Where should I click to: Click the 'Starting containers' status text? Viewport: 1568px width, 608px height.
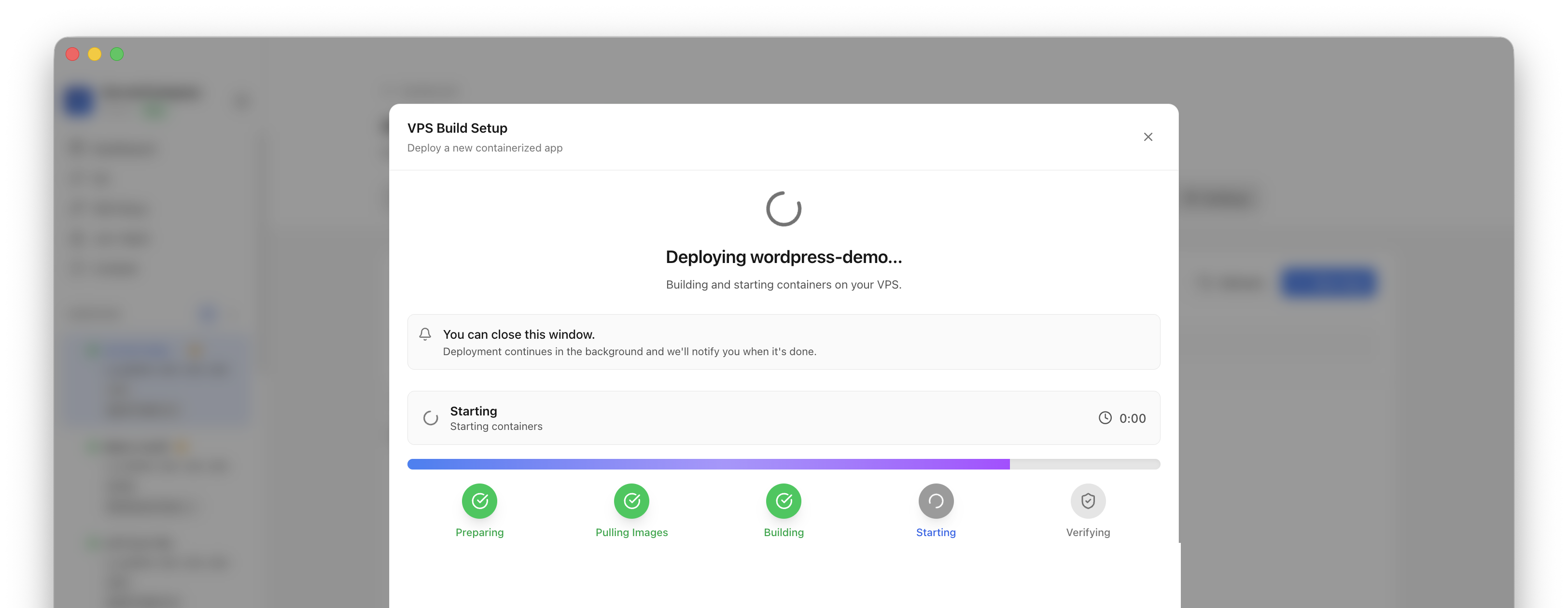pos(496,427)
